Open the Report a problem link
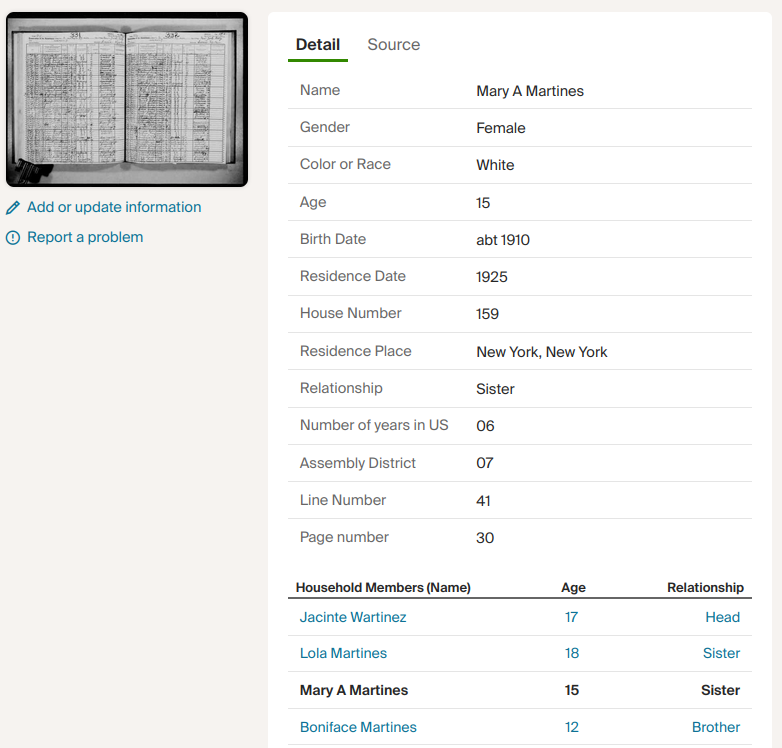The height and width of the screenshot is (748, 782). pos(85,237)
